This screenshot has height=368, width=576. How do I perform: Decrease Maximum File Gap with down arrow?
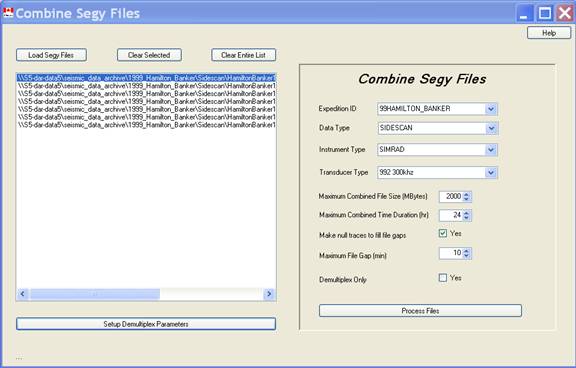[x=467, y=256]
